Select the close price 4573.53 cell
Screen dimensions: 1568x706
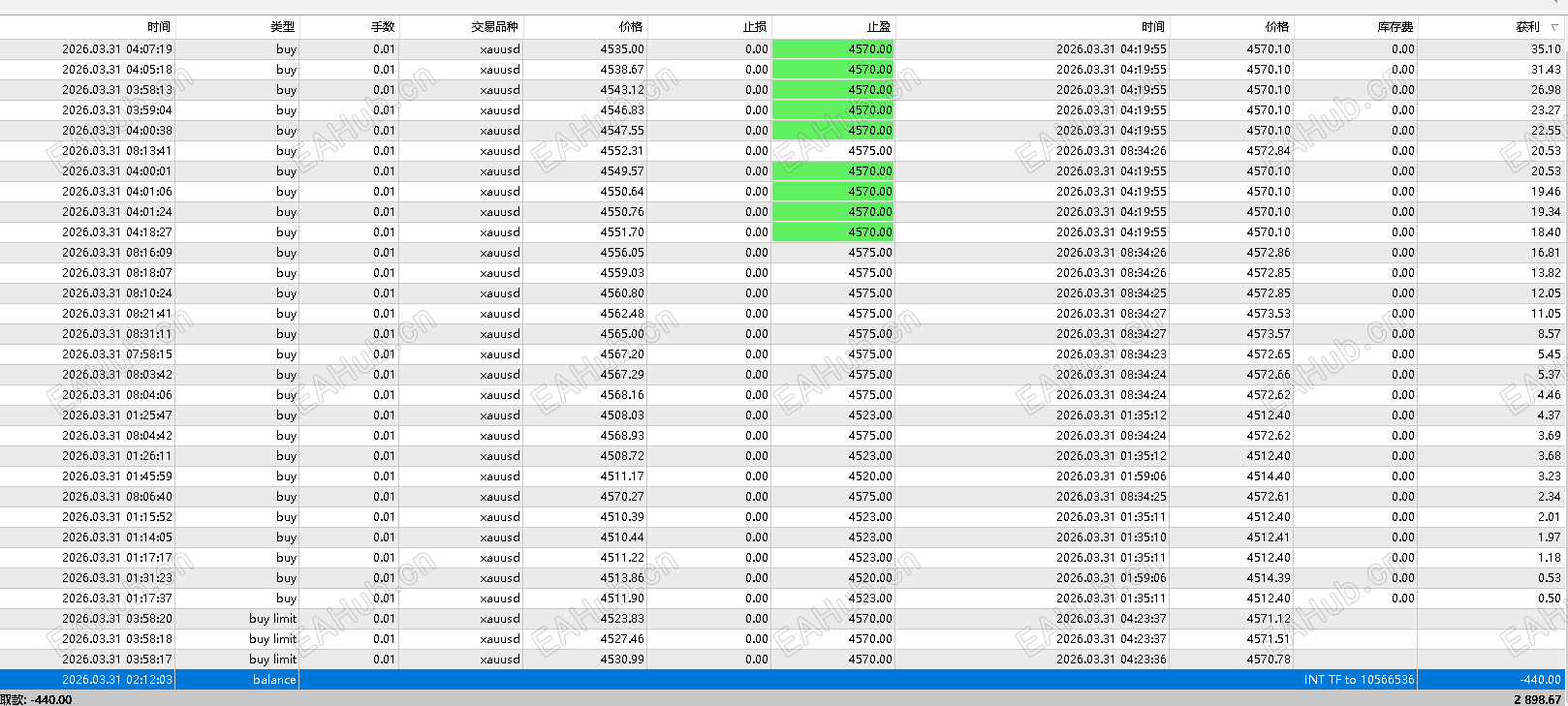click(1269, 314)
